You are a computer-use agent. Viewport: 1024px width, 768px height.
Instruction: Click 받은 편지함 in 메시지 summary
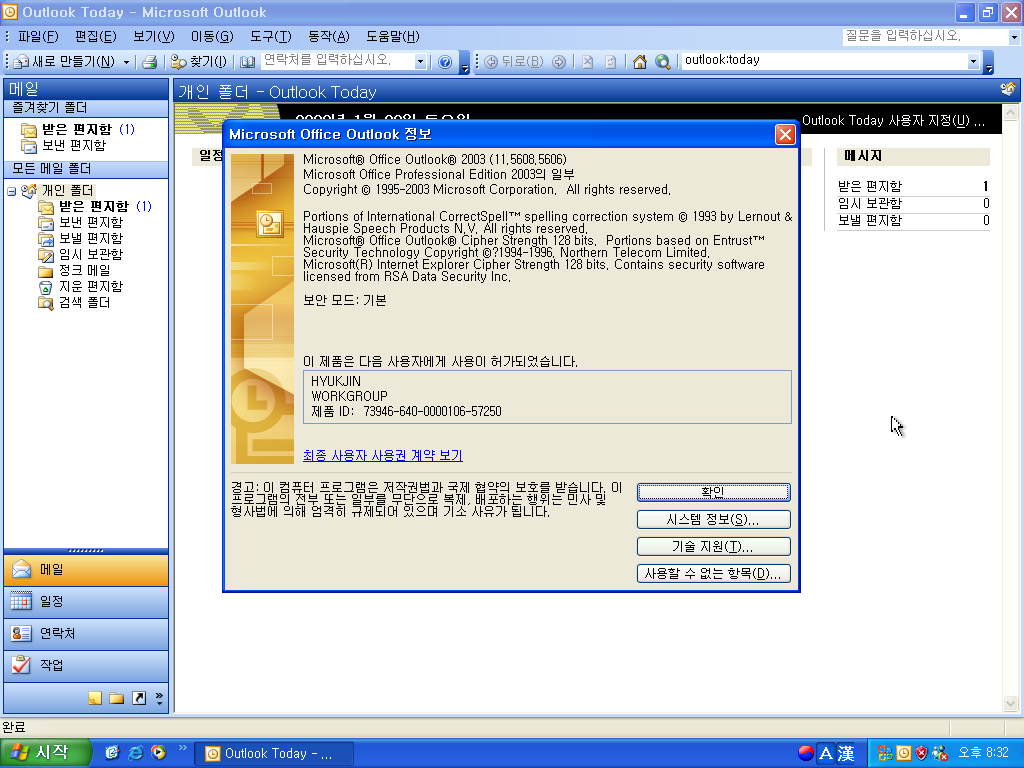pos(870,187)
